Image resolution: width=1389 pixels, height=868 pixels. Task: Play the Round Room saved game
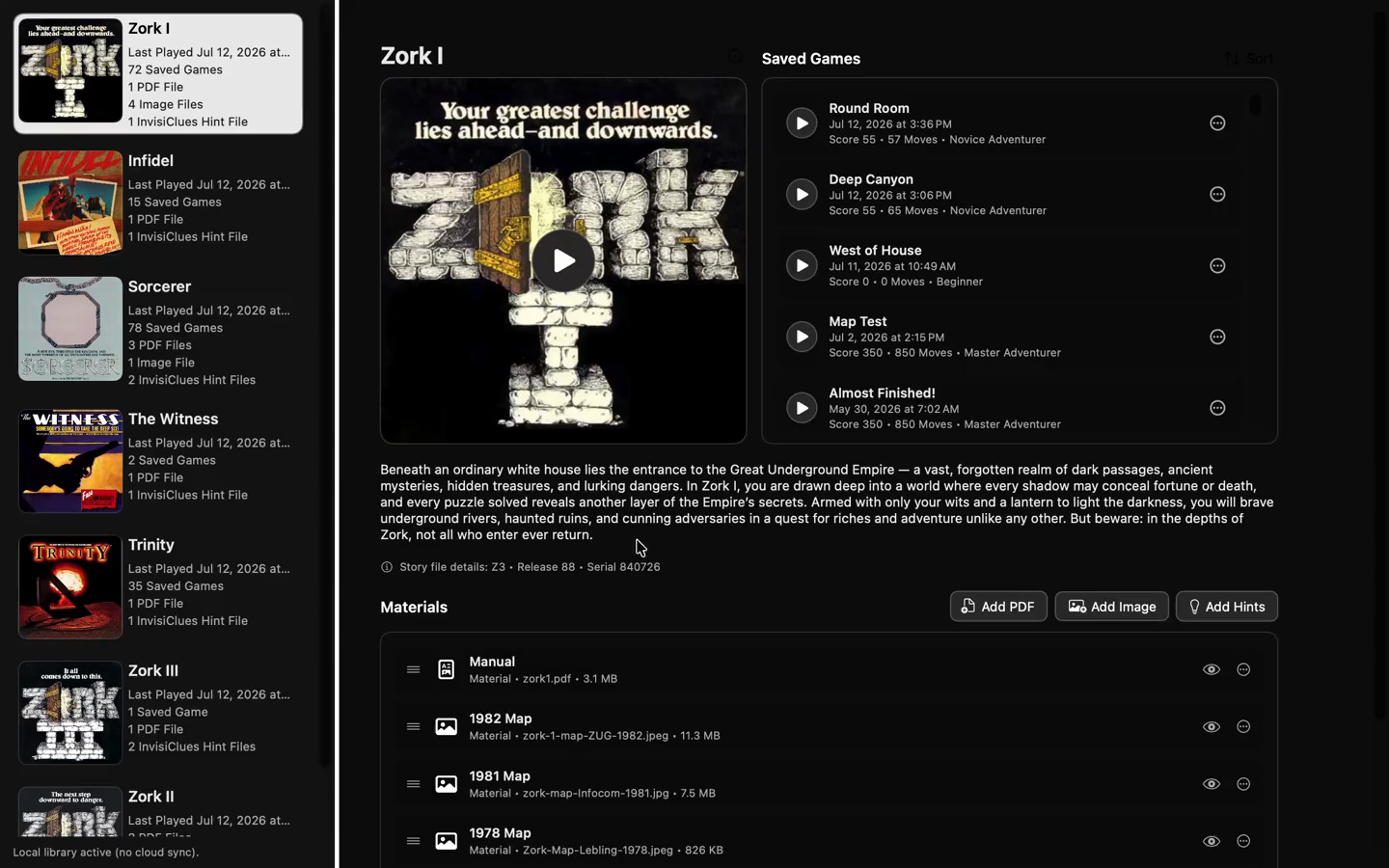(x=802, y=123)
